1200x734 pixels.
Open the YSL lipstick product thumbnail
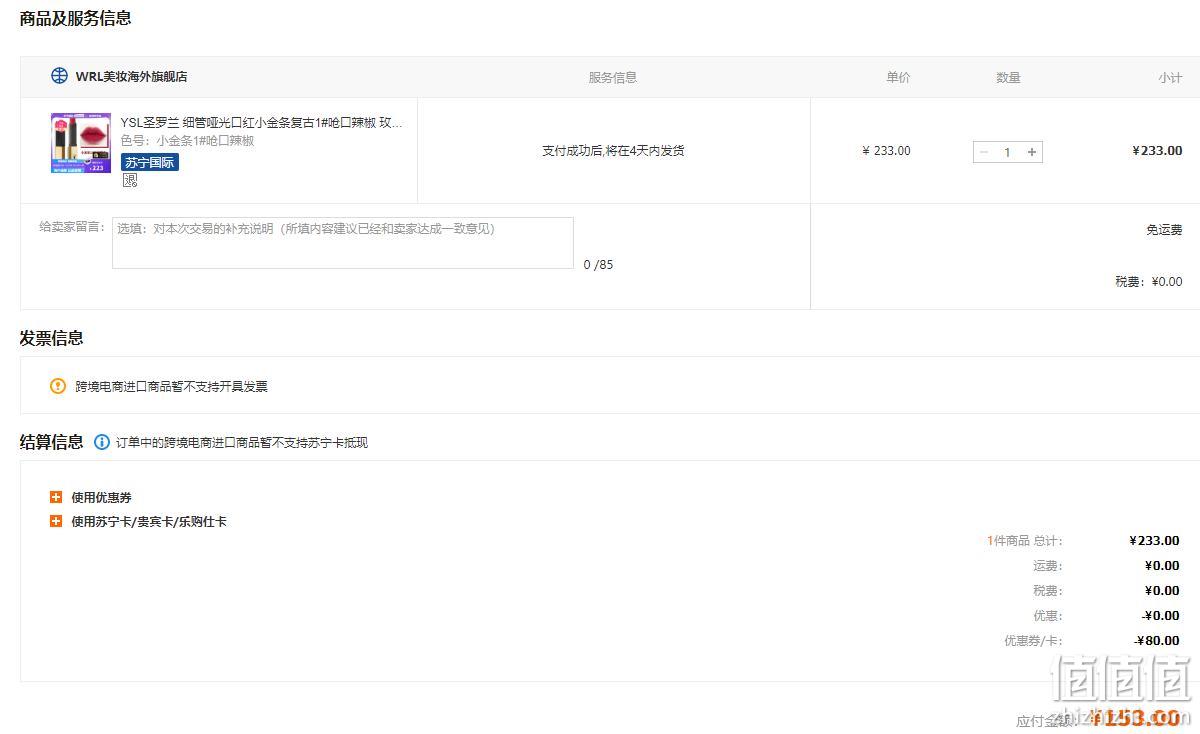(81, 143)
